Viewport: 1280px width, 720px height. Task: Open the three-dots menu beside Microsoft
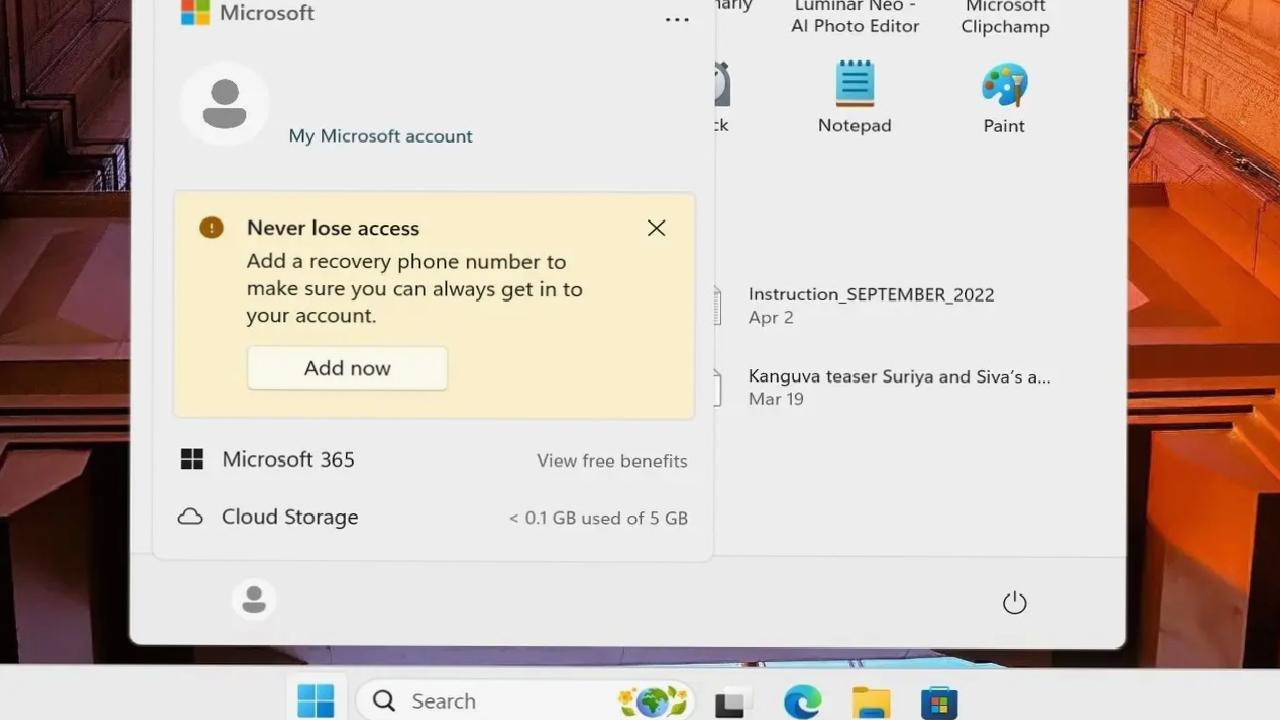(677, 20)
